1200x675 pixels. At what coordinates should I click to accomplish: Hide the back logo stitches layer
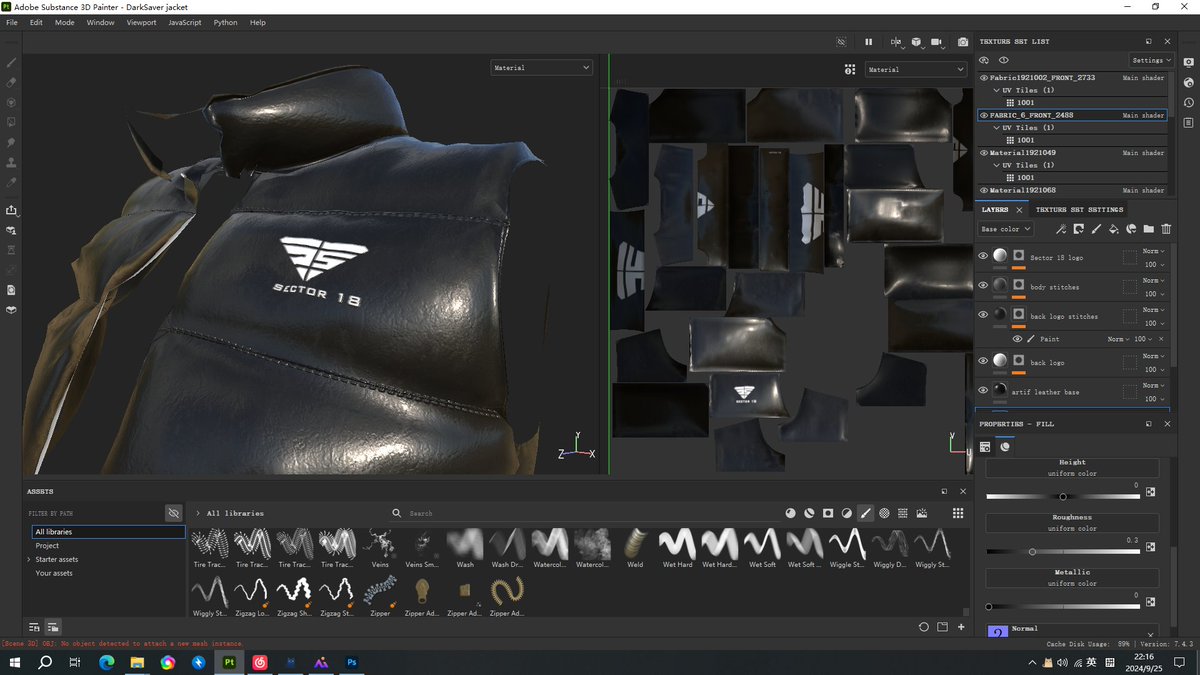pyautogui.click(x=983, y=315)
